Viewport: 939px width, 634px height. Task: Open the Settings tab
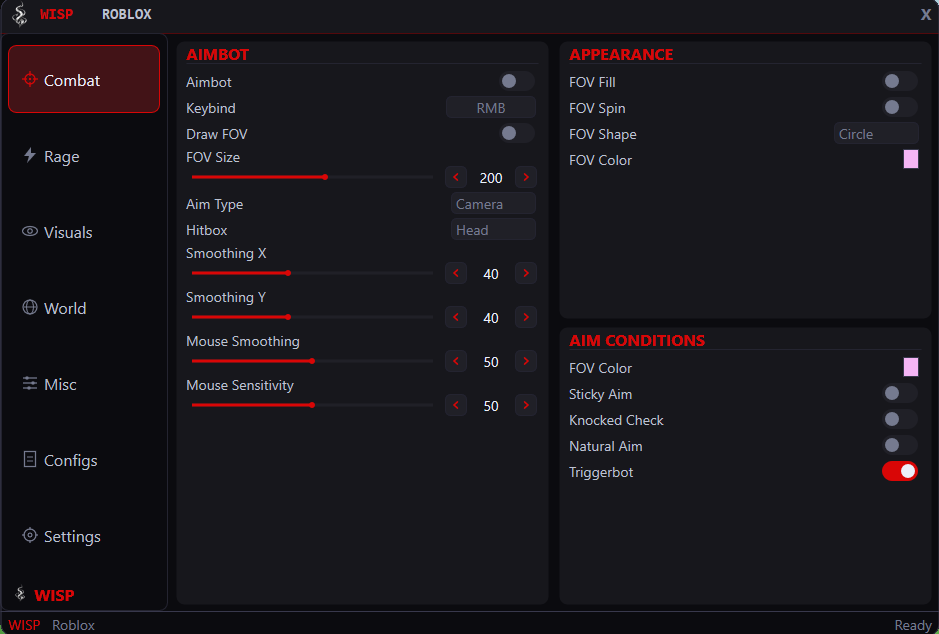84,536
